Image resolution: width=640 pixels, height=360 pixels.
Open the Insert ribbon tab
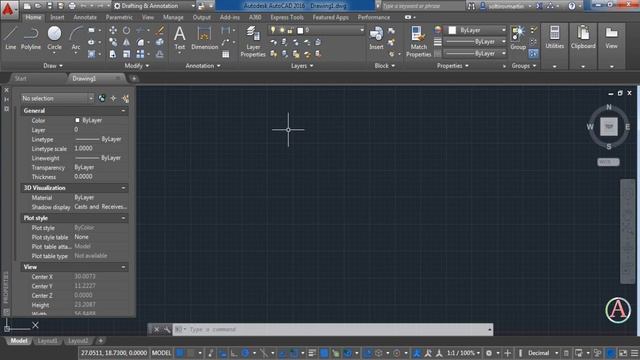[x=57, y=17]
